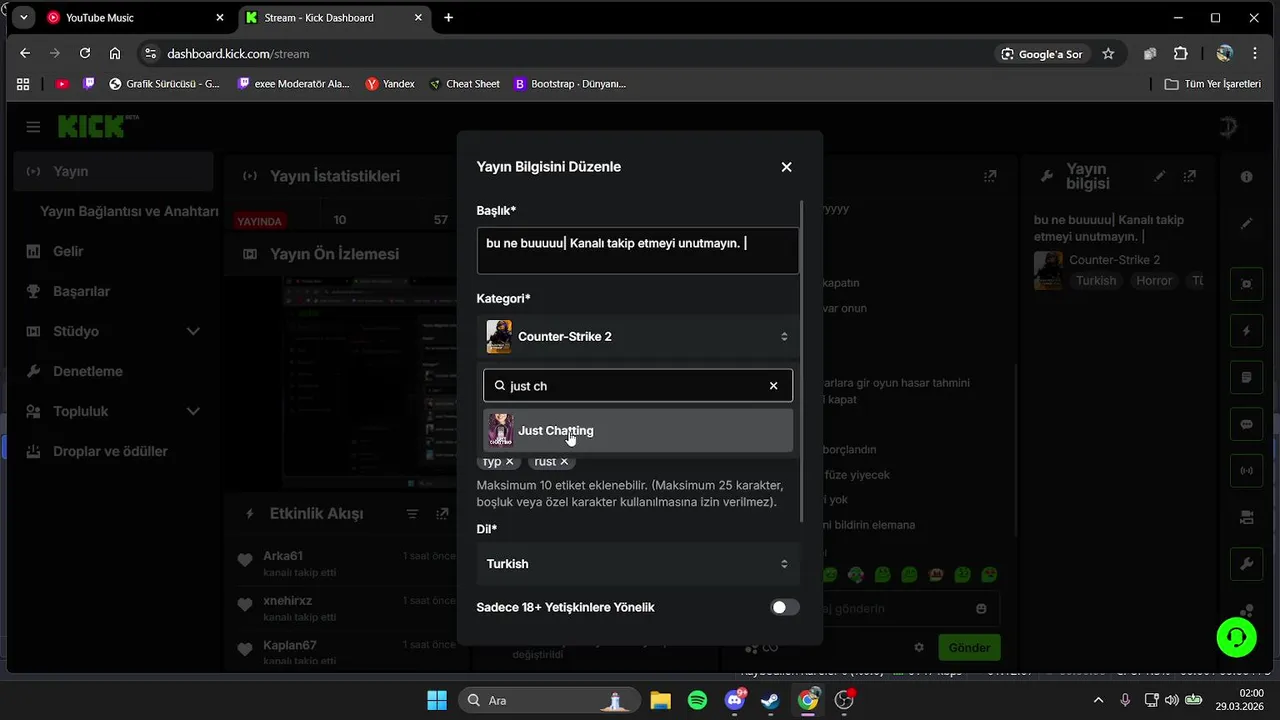Open Yayın Bağlantısı ve Anahtarı page
The width and height of the screenshot is (1280, 720).
point(129,211)
